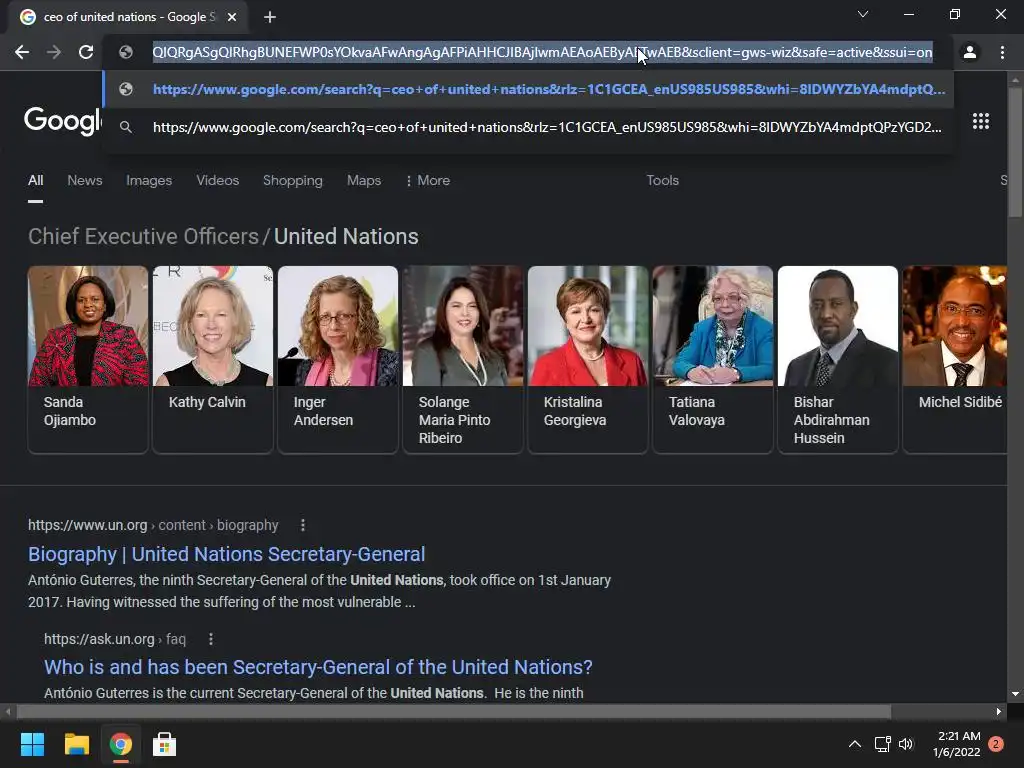Click the network tray icon

pos(882,744)
